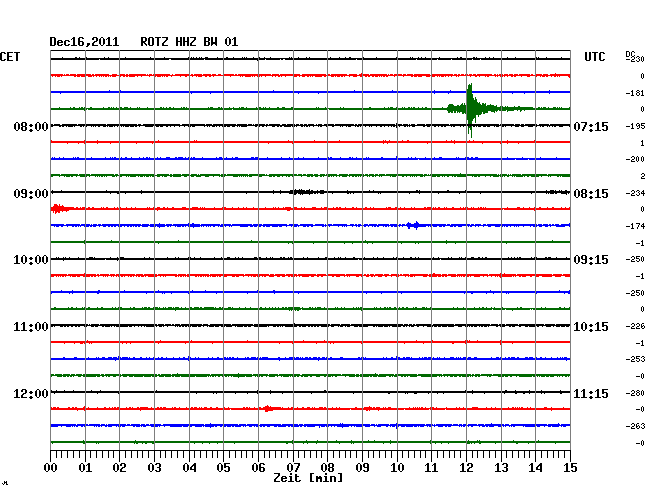Viewport: 650px width, 494px height.
Task: Click the UTC timezone header
Action: pyautogui.click(x=594, y=57)
